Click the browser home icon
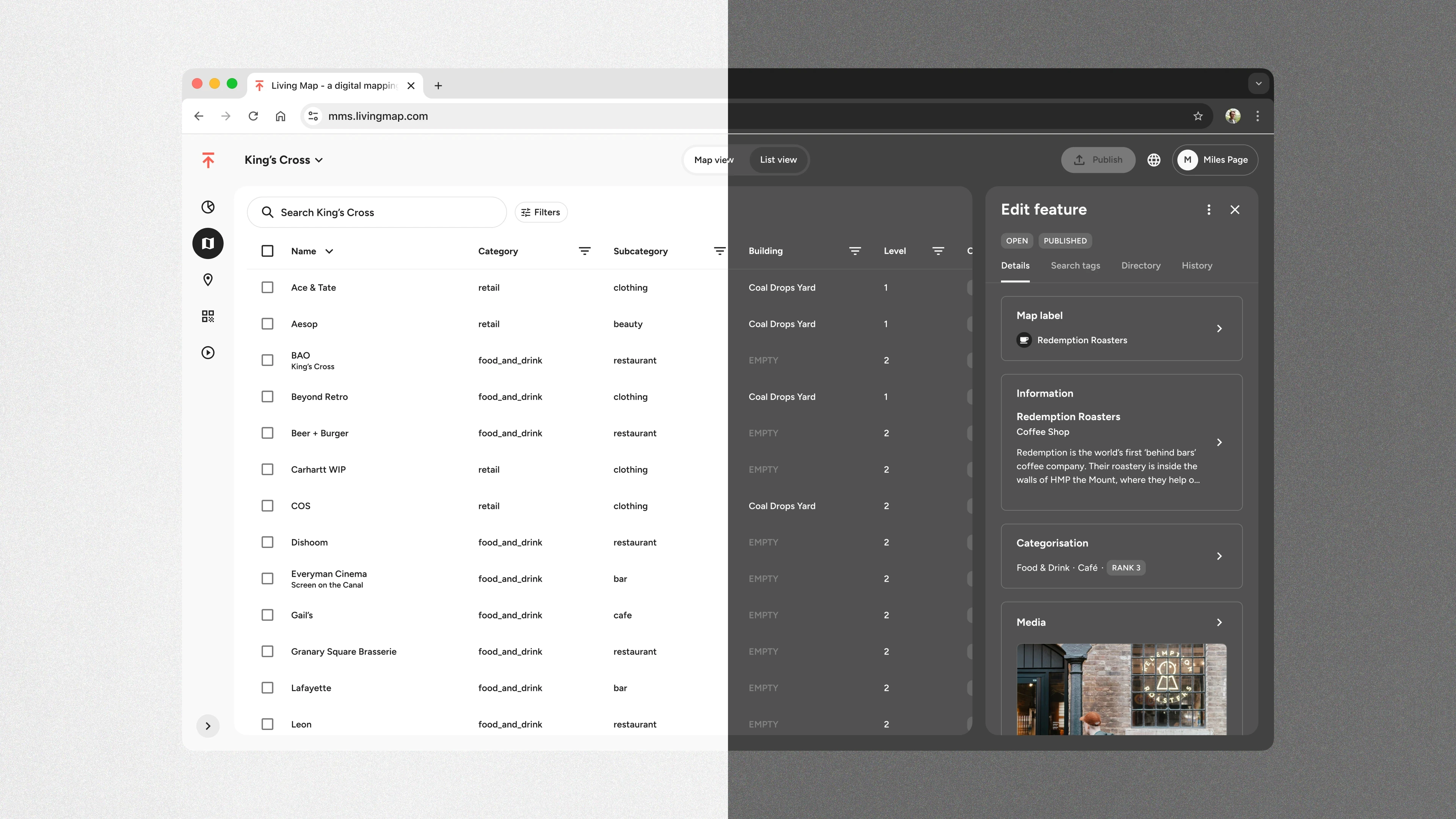 coord(280,116)
